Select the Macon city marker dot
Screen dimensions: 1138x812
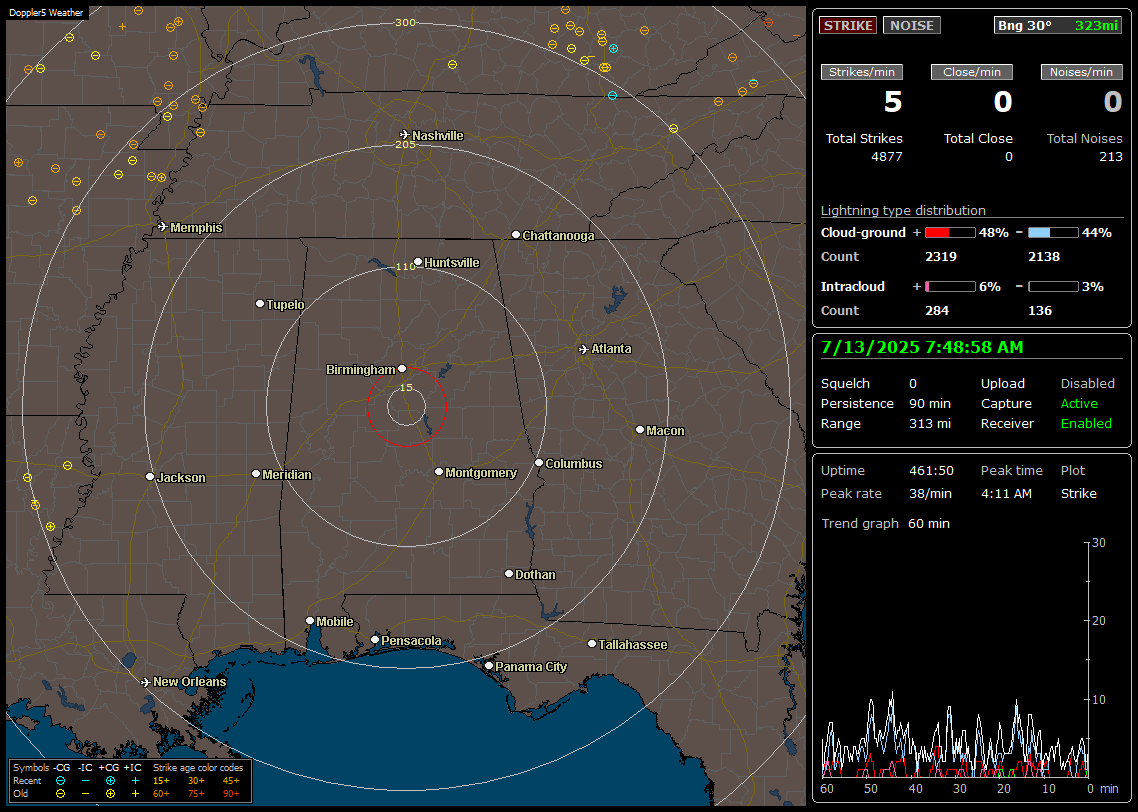click(x=639, y=430)
